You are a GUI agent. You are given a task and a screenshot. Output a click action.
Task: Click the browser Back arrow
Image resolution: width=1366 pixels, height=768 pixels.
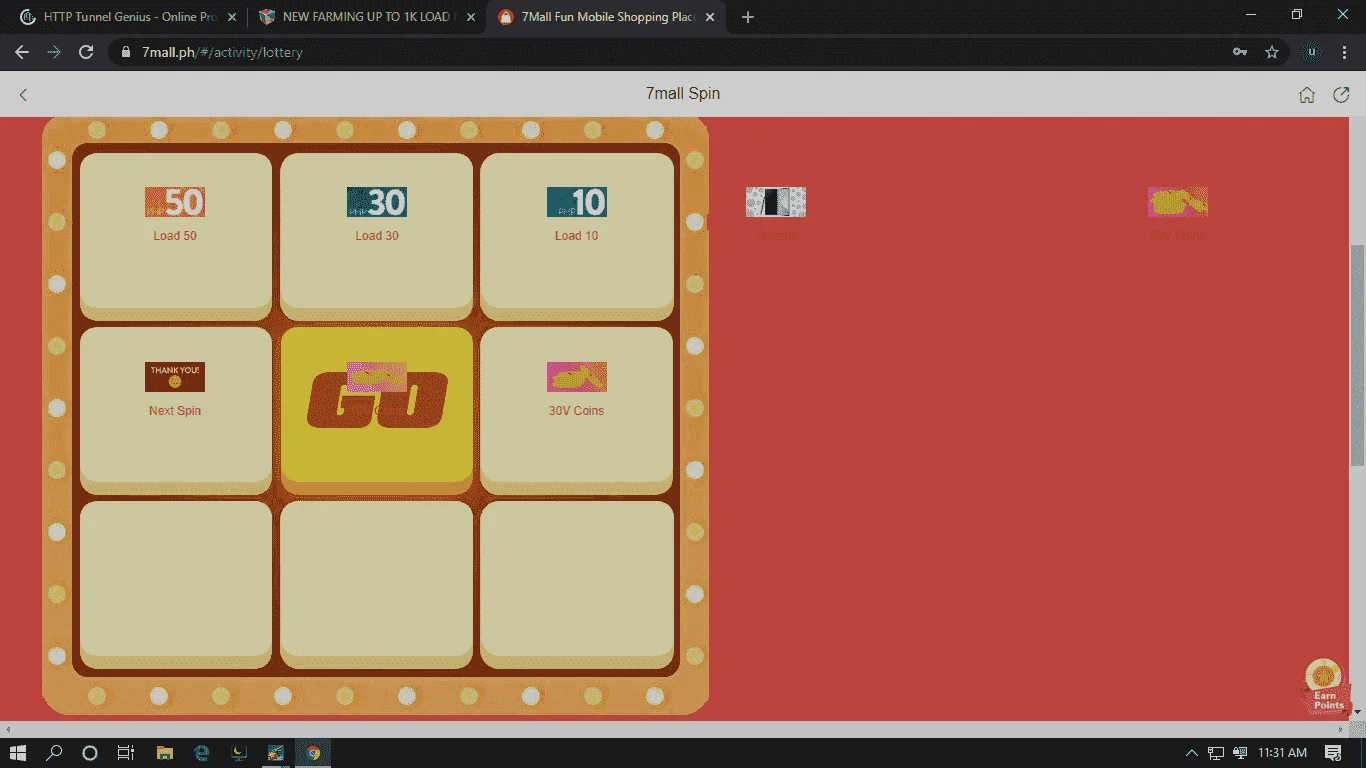click(22, 52)
